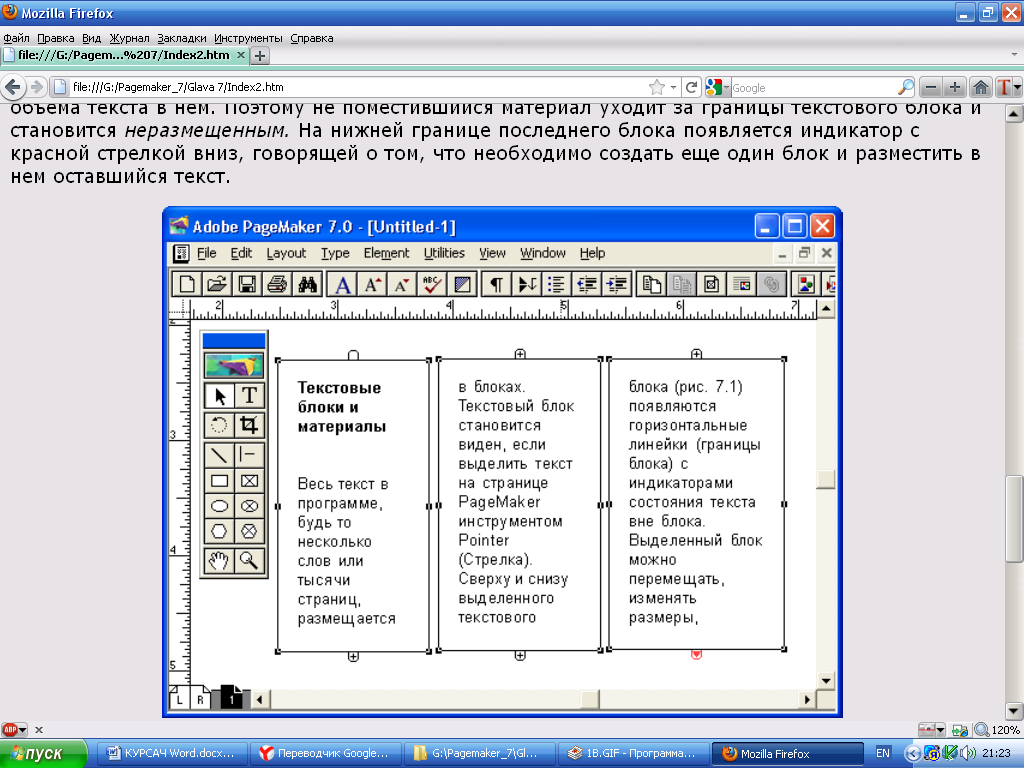
Task: Go back with Firefox back arrow
Action: (12, 87)
